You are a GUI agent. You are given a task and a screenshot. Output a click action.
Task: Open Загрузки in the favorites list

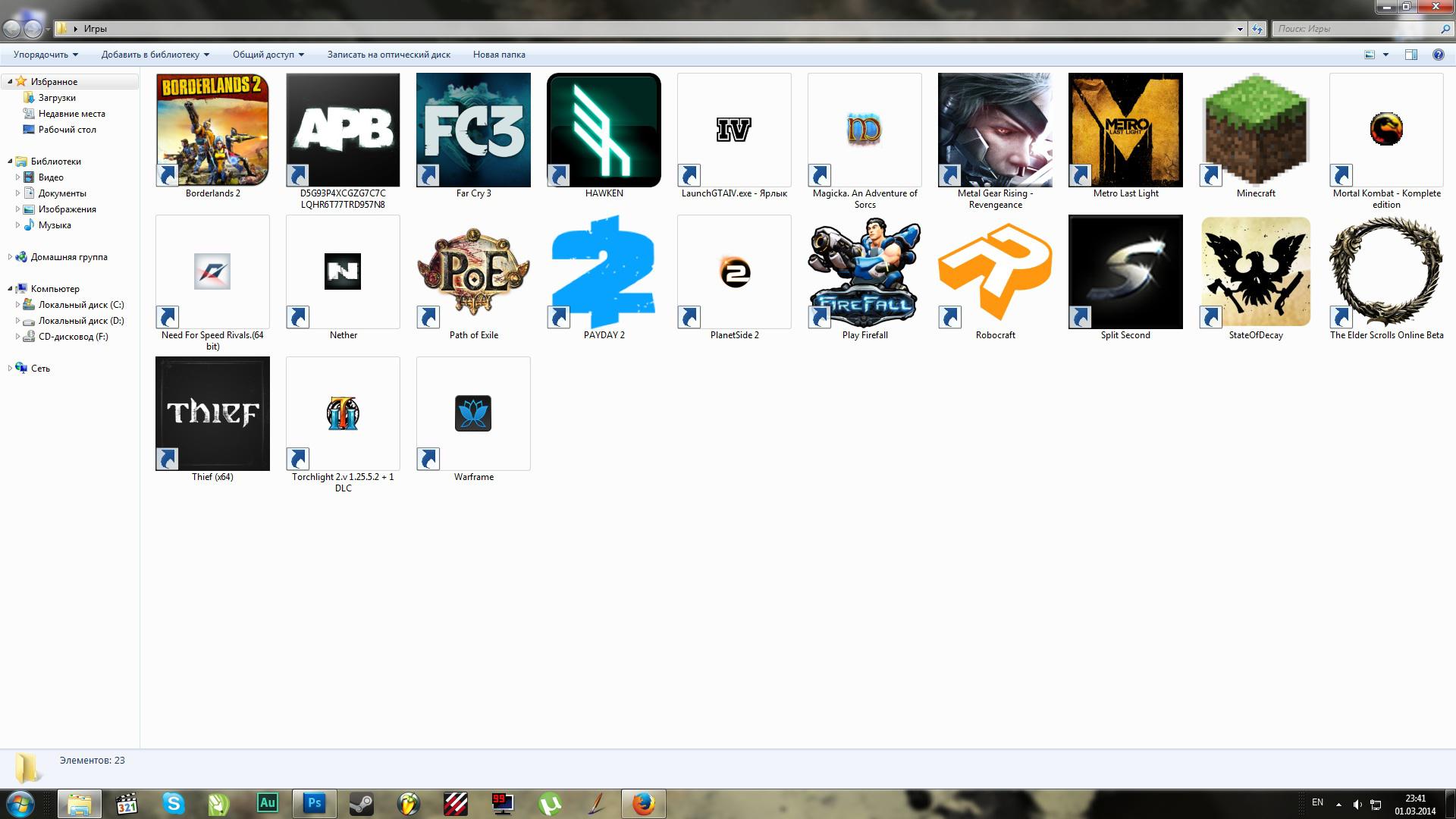(57, 98)
